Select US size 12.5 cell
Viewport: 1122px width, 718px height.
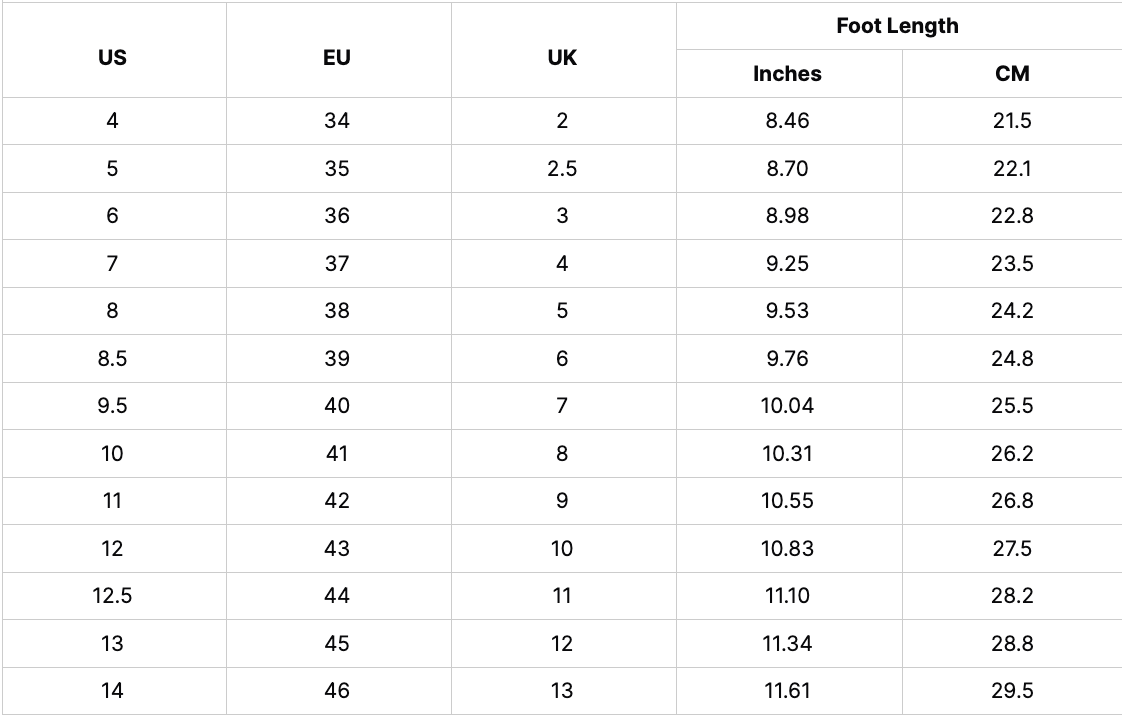pos(113,596)
